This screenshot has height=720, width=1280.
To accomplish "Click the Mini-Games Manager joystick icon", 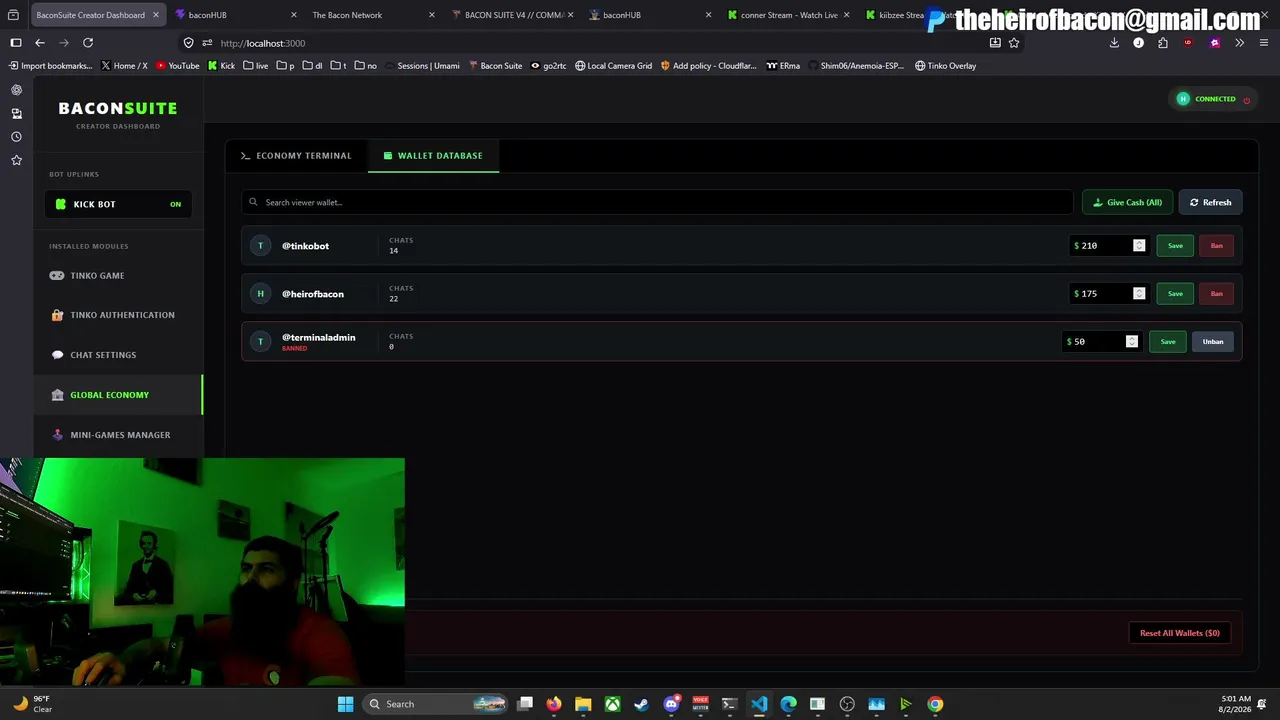I will click(x=57, y=435).
